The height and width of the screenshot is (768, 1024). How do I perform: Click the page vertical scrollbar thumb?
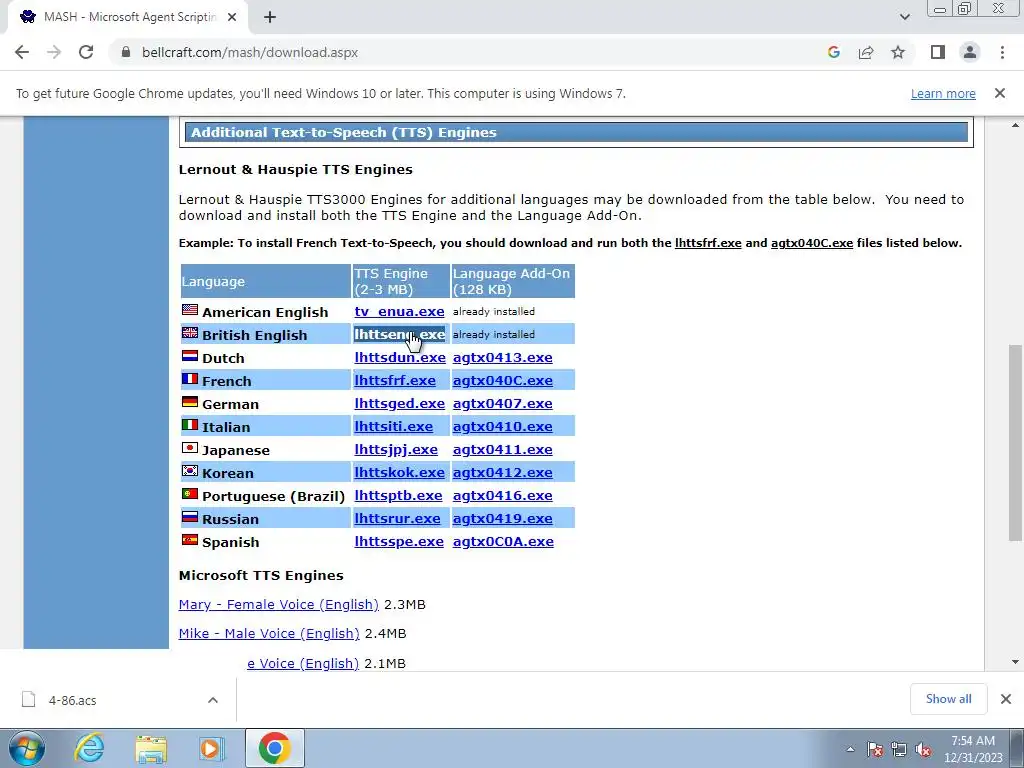pyautogui.click(x=1015, y=442)
